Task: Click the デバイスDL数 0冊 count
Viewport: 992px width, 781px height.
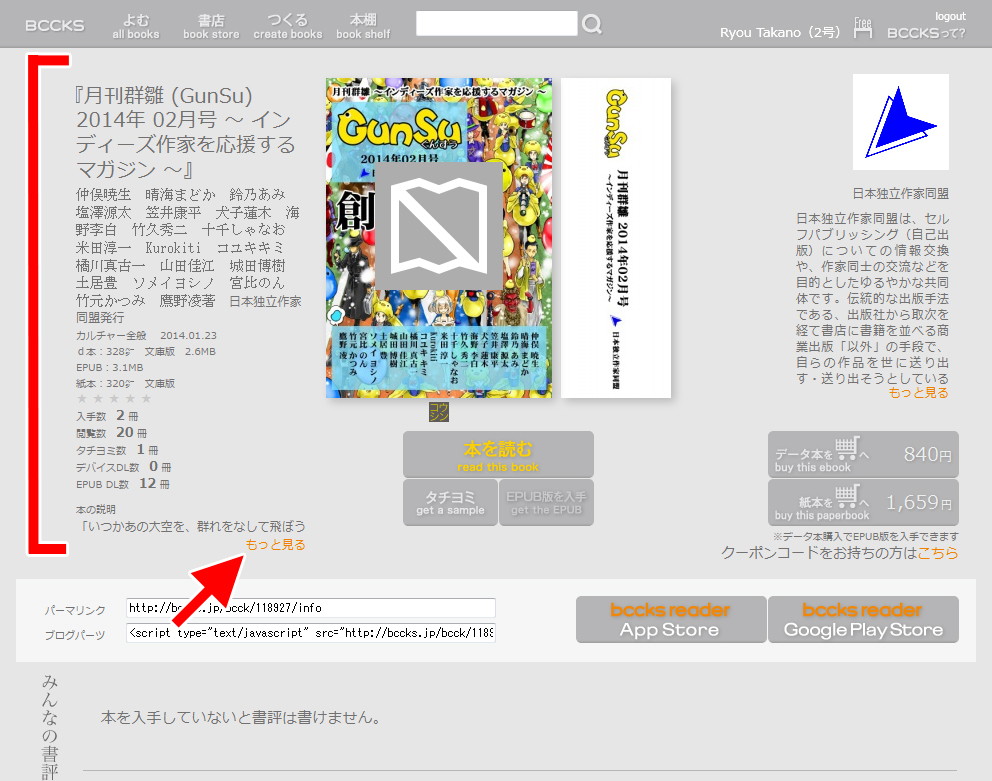Action: click(x=123, y=467)
